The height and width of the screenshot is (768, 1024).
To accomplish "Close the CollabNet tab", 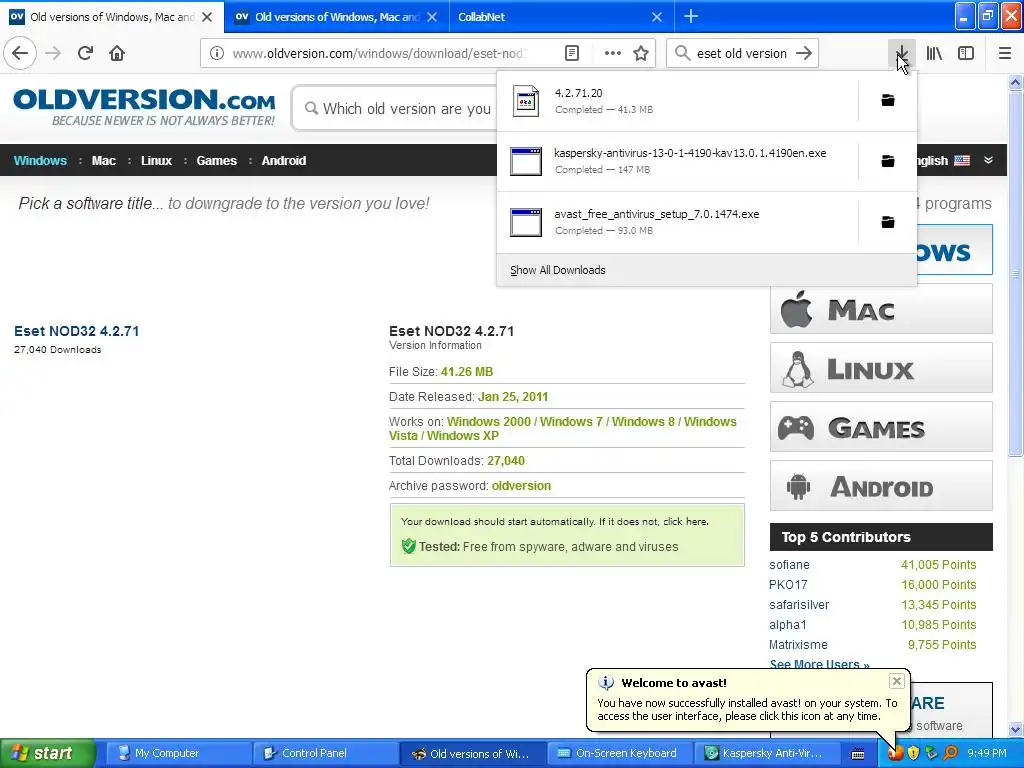I will (657, 17).
